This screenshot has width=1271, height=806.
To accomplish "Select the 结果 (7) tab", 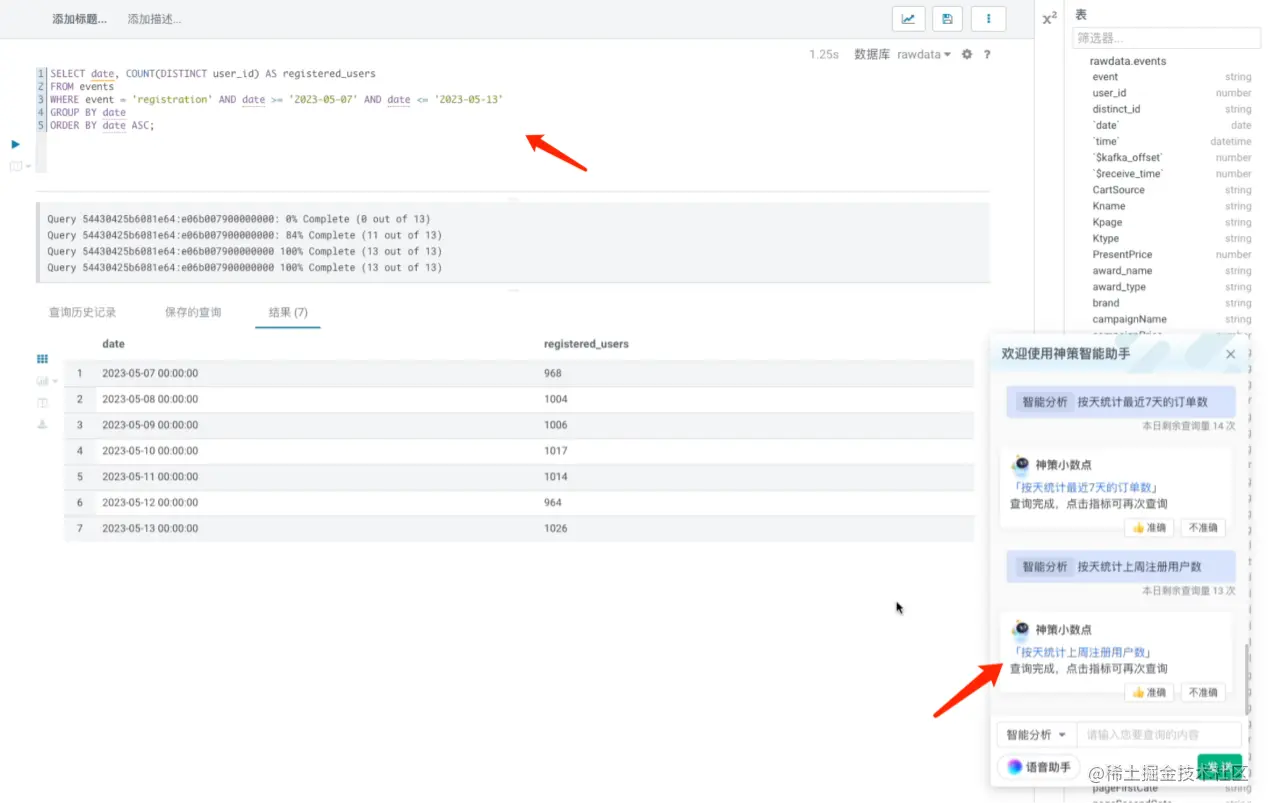I will point(288,312).
